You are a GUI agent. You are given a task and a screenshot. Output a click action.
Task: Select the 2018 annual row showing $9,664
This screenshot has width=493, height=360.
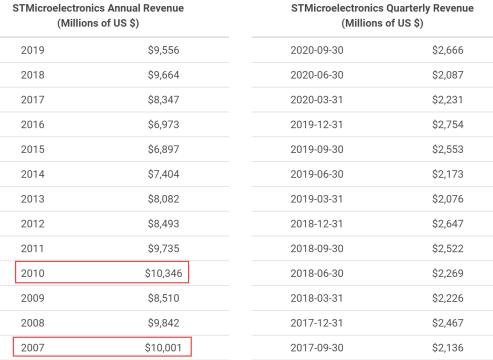click(114, 75)
